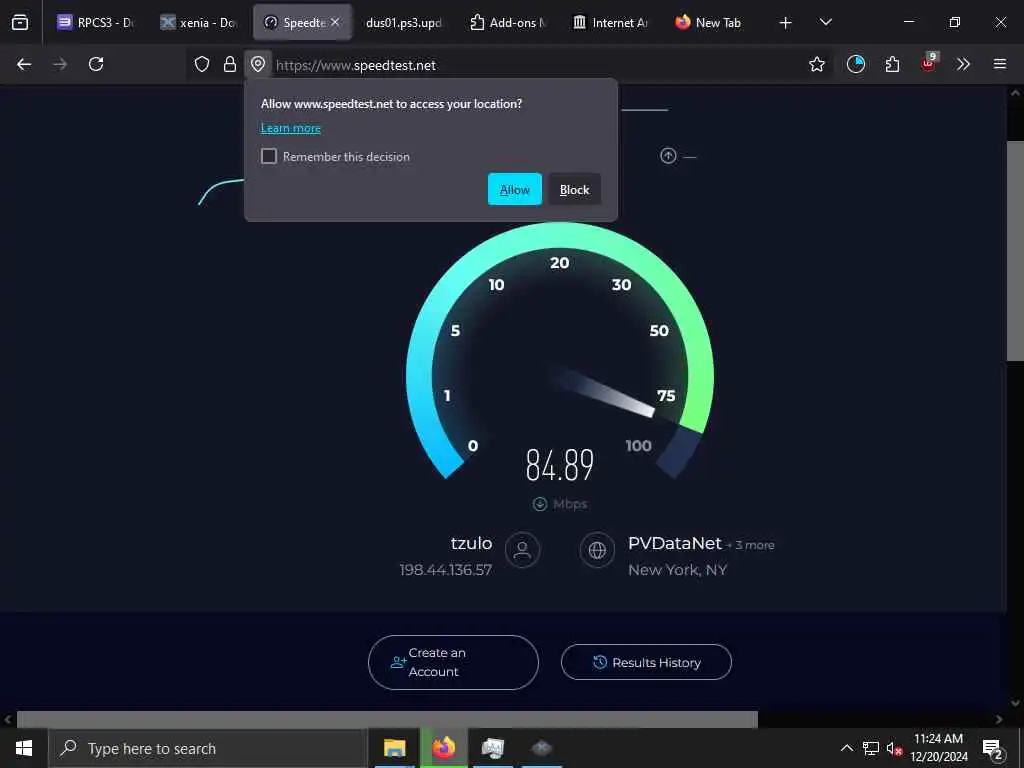Image resolution: width=1024 pixels, height=768 pixels.
Task: Open Learn more link in permission prompt
Action: 291,128
